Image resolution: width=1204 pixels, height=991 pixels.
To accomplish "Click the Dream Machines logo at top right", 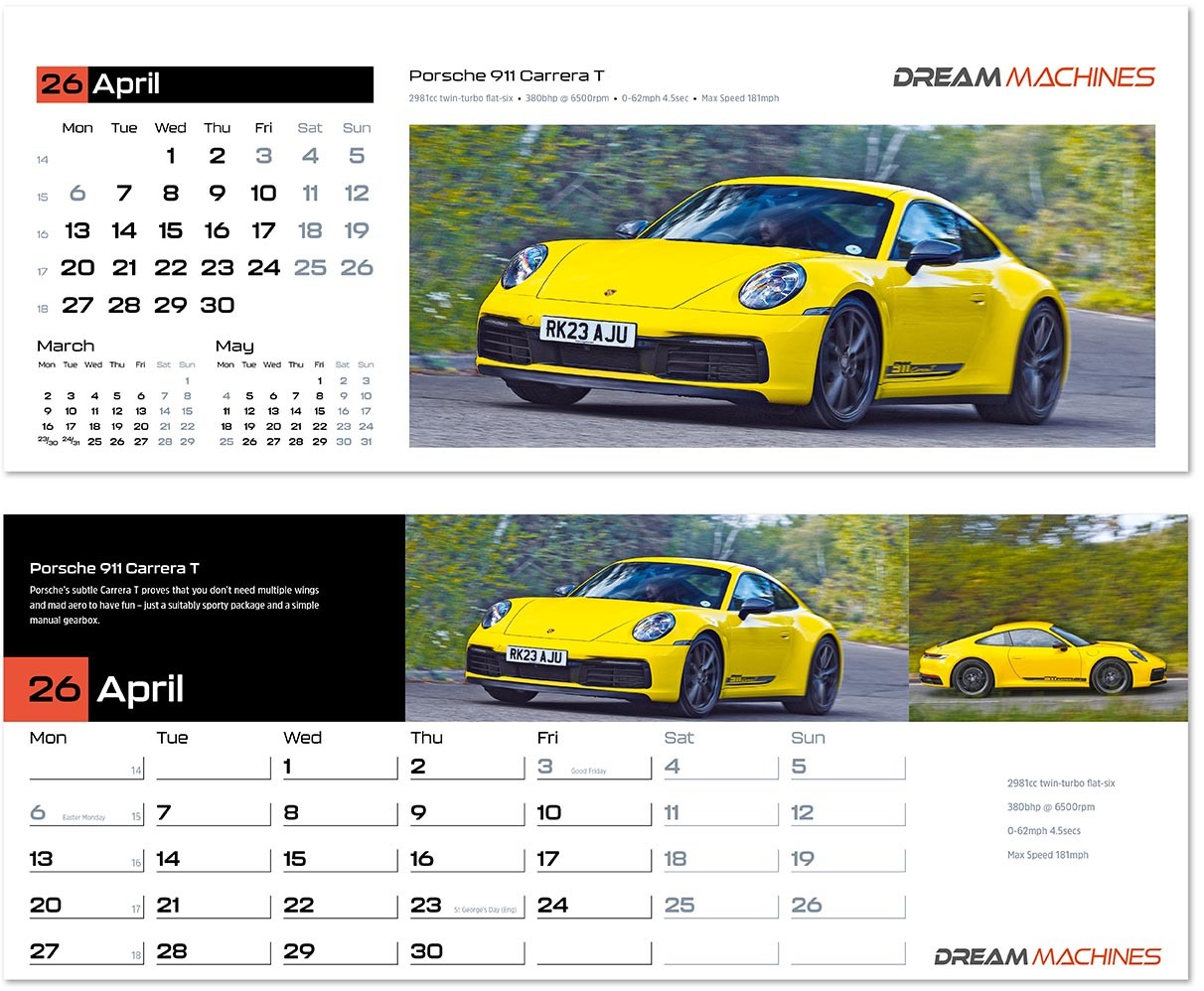I will click(x=1021, y=77).
